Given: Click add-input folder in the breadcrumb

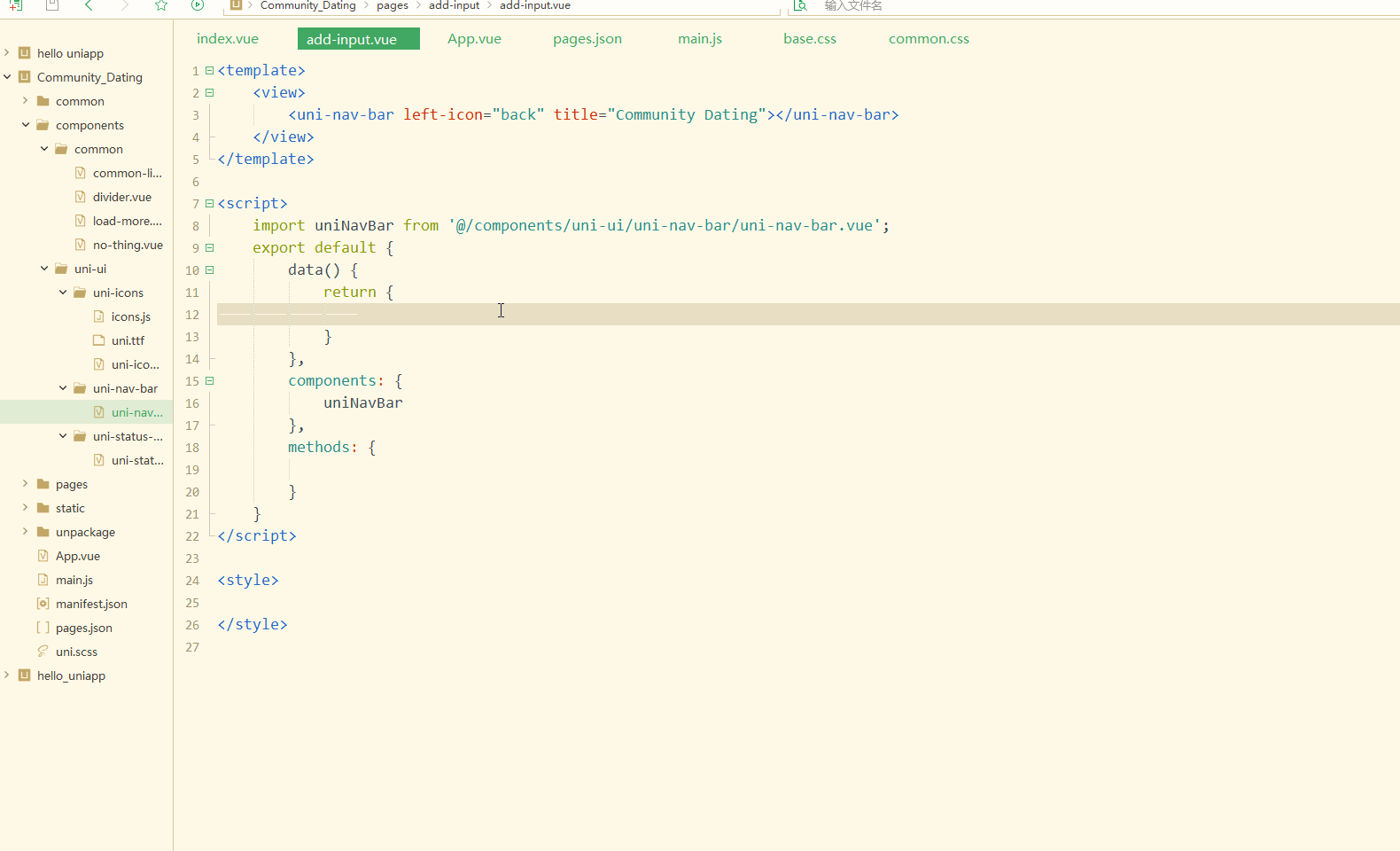Looking at the screenshot, I should (454, 5).
